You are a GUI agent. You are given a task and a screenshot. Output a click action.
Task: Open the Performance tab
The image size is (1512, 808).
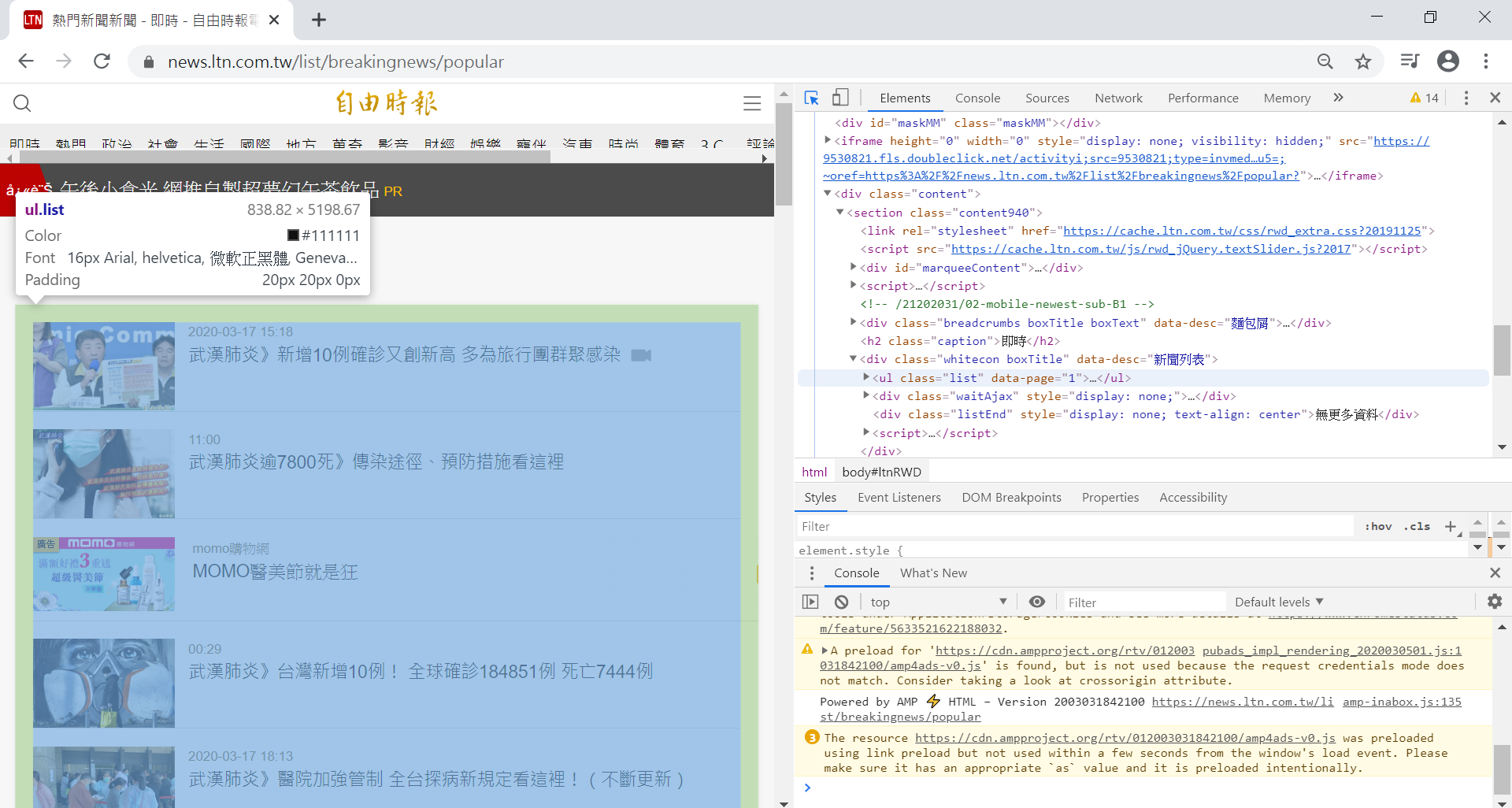click(x=1203, y=98)
